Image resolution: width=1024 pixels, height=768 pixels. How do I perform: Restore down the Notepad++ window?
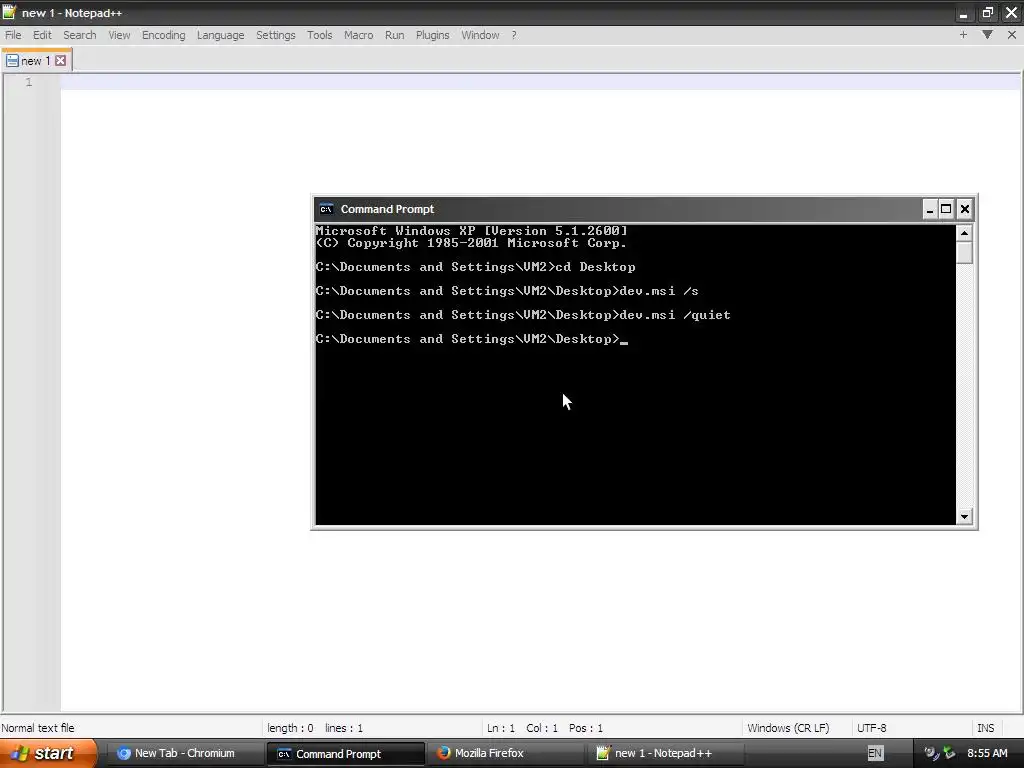987,13
